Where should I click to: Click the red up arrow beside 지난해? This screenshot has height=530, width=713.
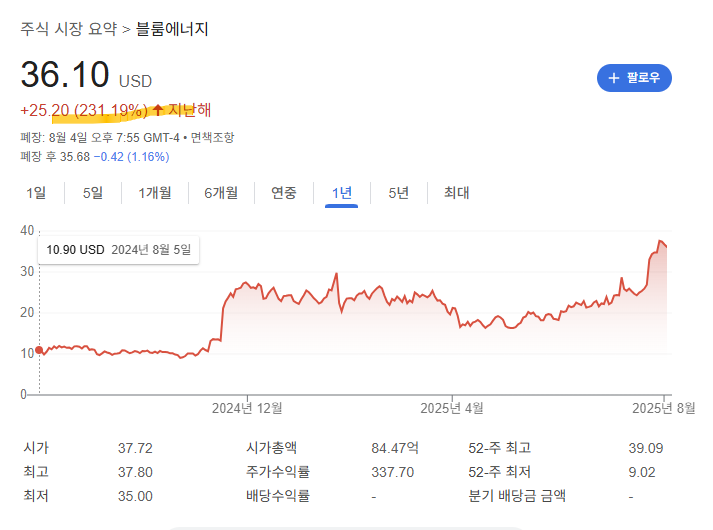coord(158,110)
